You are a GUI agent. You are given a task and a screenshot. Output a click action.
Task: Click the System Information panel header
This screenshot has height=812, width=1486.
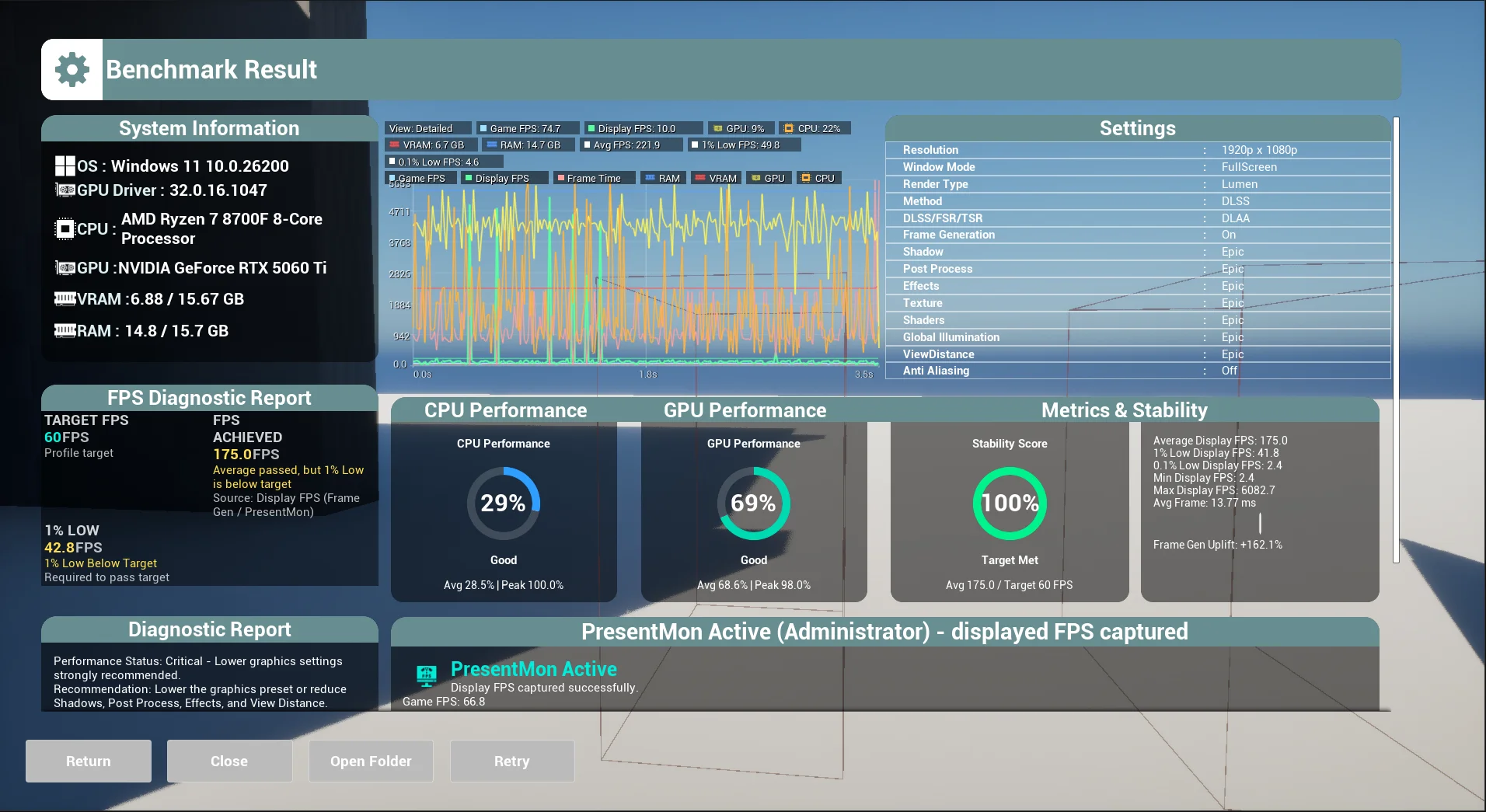coord(209,128)
